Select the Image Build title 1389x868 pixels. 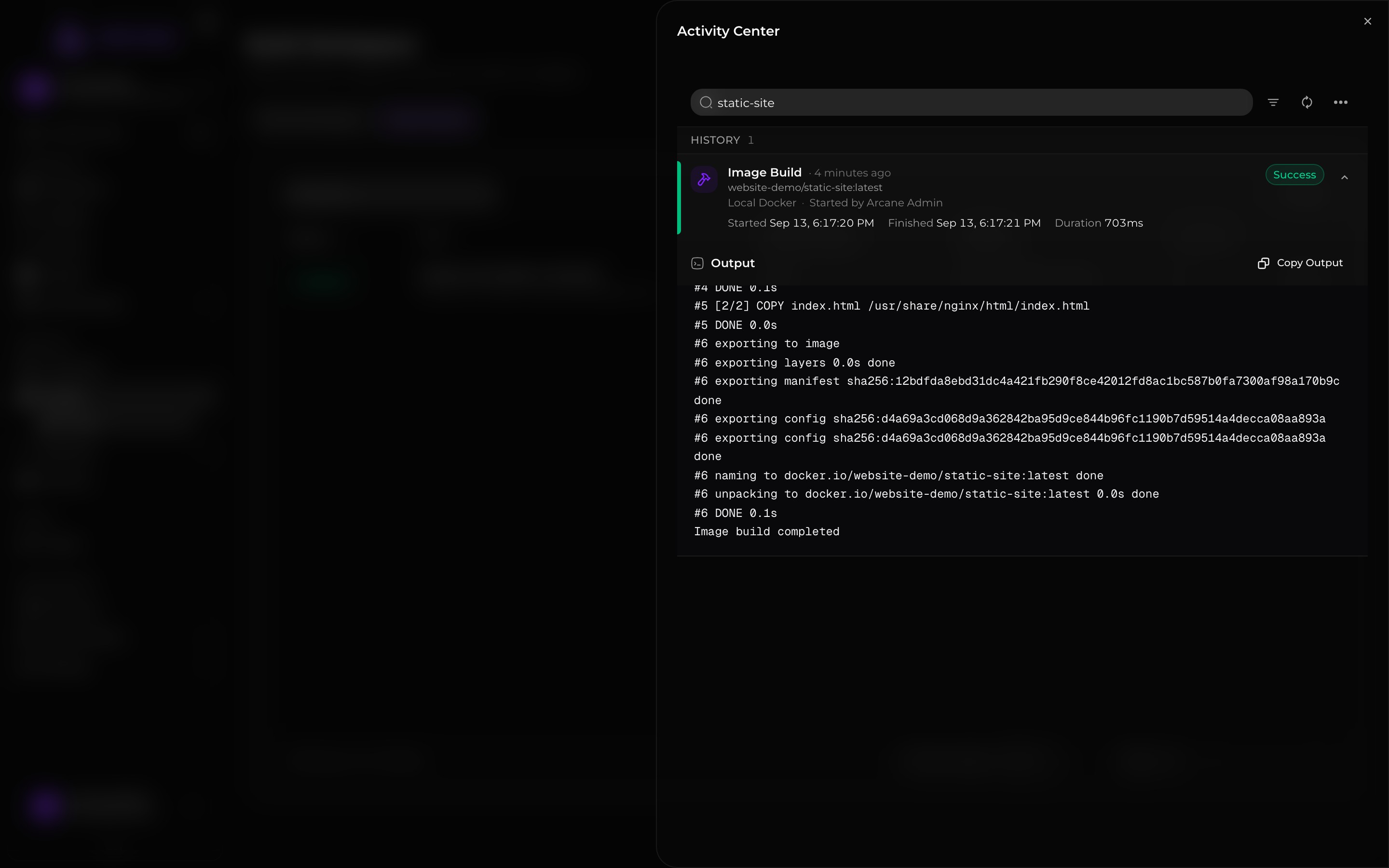pyautogui.click(x=764, y=172)
